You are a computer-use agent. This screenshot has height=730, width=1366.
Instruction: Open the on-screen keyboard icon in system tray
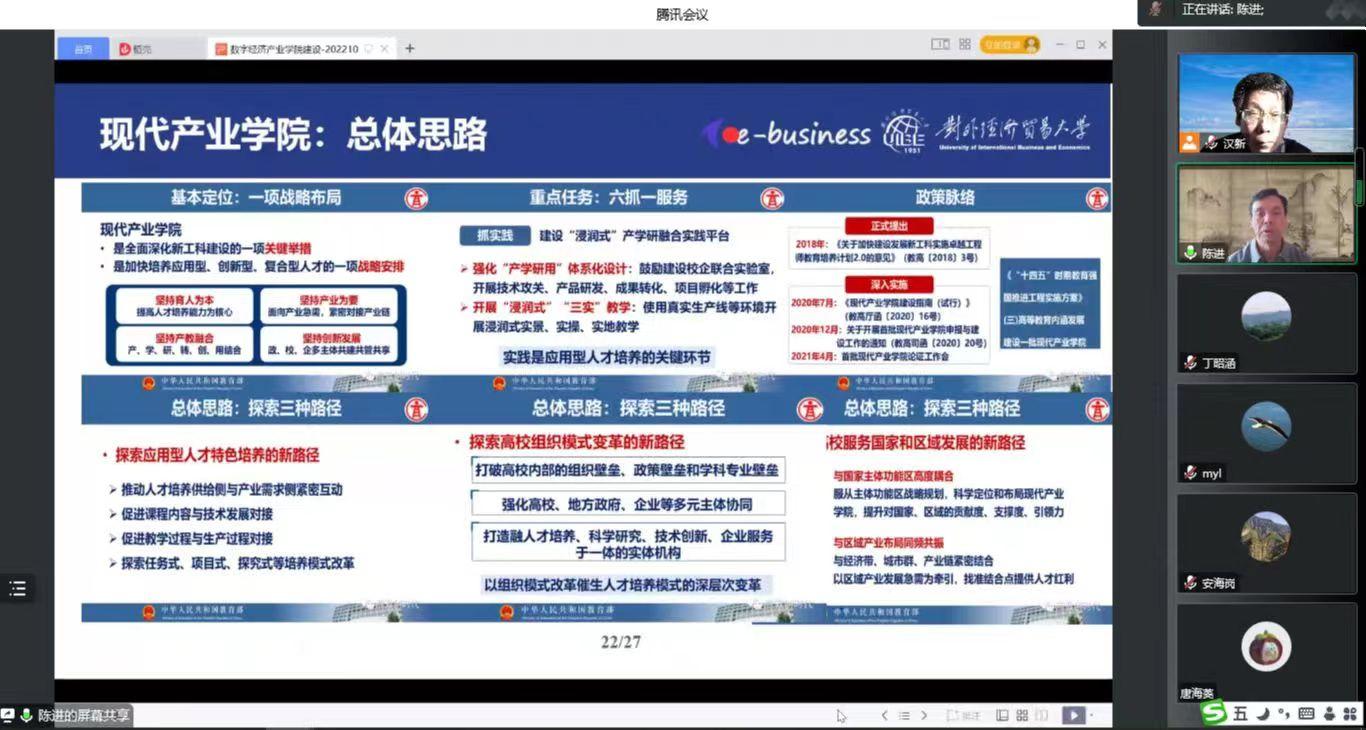click(1305, 714)
